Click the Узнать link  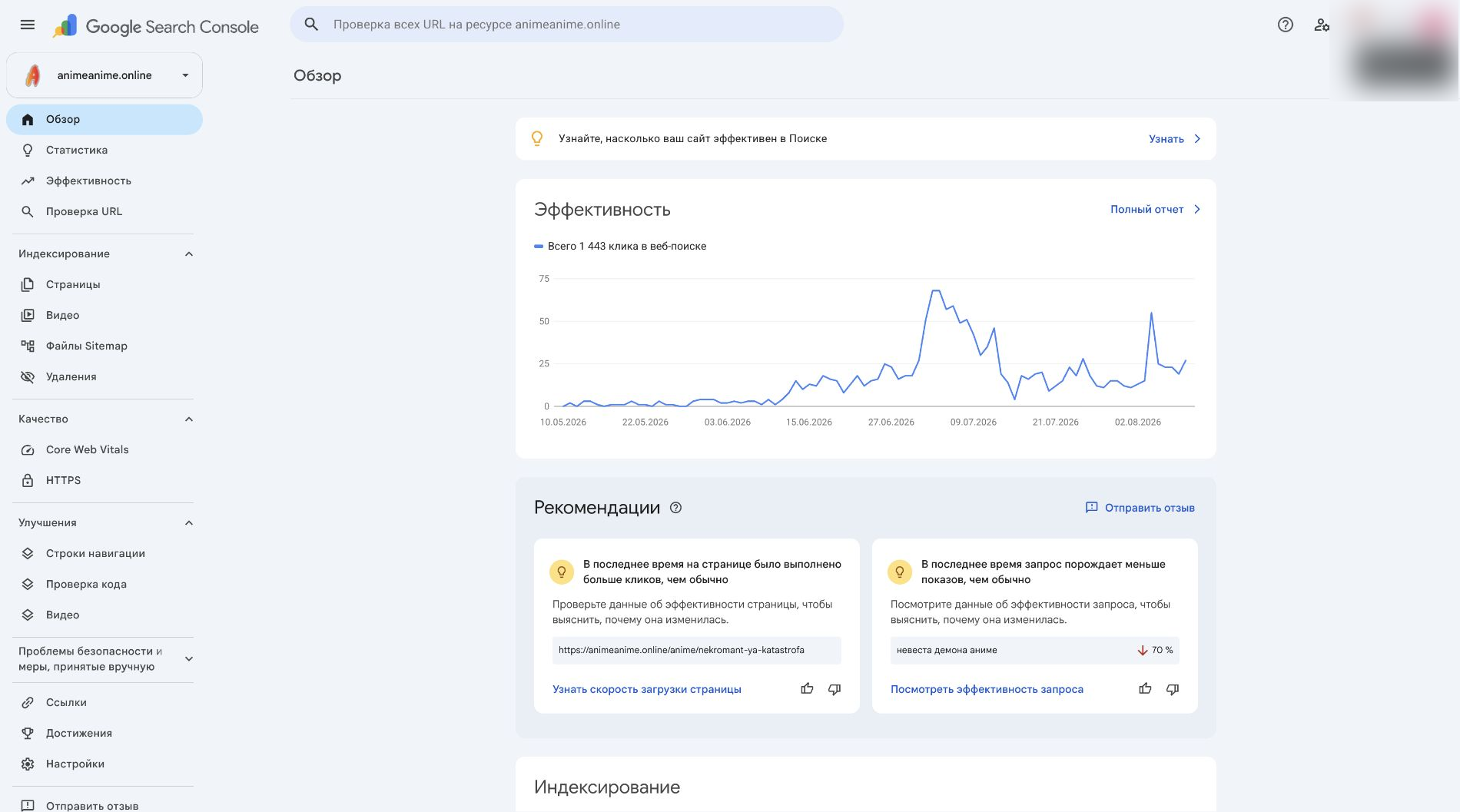1166,139
